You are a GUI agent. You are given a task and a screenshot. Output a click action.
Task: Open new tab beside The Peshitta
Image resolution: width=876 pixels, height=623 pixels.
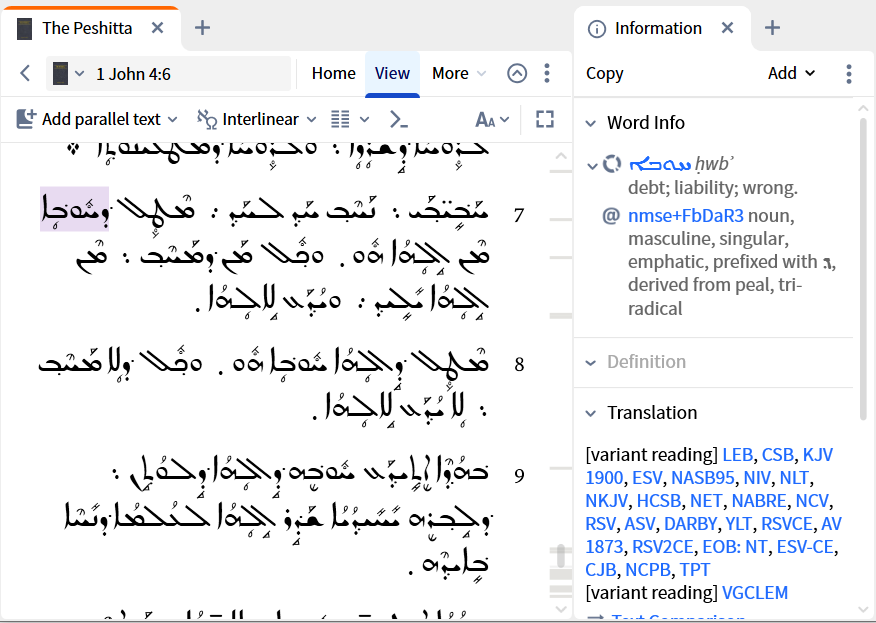(202, 28)
